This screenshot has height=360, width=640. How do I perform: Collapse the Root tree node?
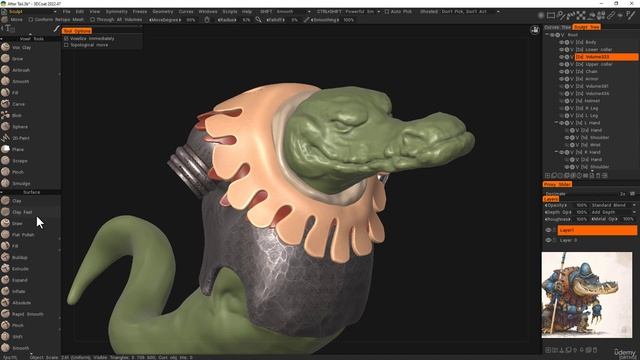(547, 35)
